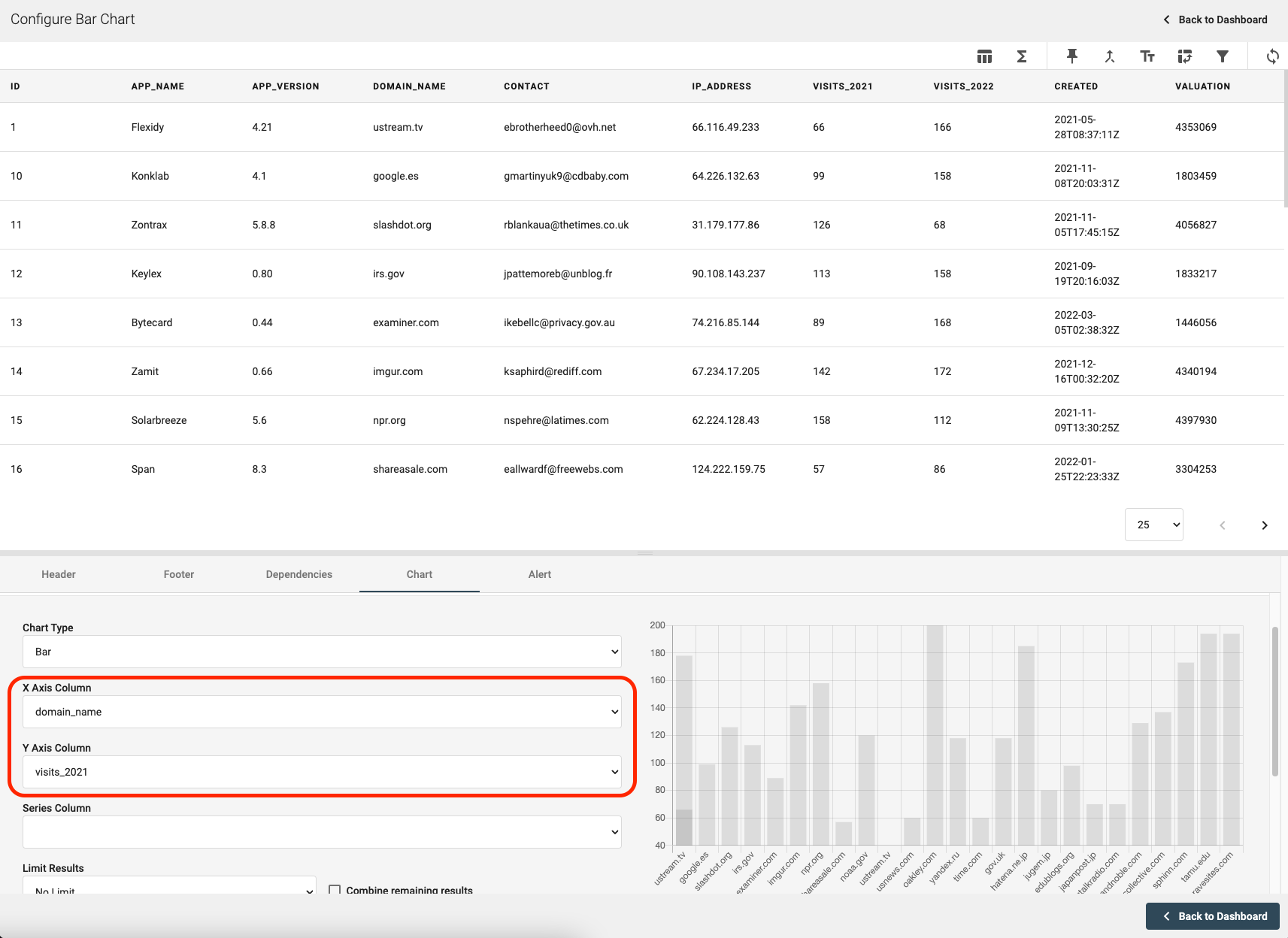Image resolution: width=1288 pixels, height=938 pixels.
Task: Expand the Series Column dropdown
Action: pos(322,832)
